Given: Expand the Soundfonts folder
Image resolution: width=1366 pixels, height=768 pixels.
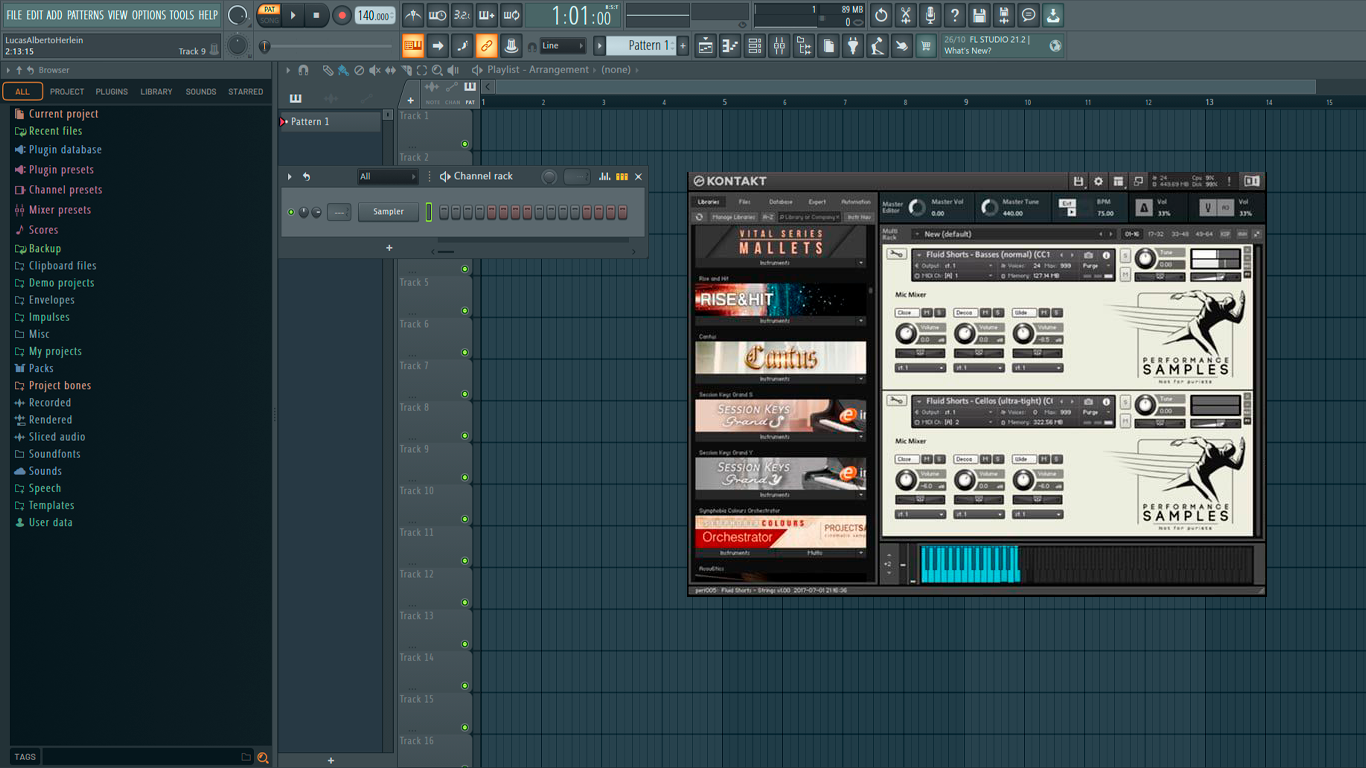Looking at the screenshot, I should point(54,454).
